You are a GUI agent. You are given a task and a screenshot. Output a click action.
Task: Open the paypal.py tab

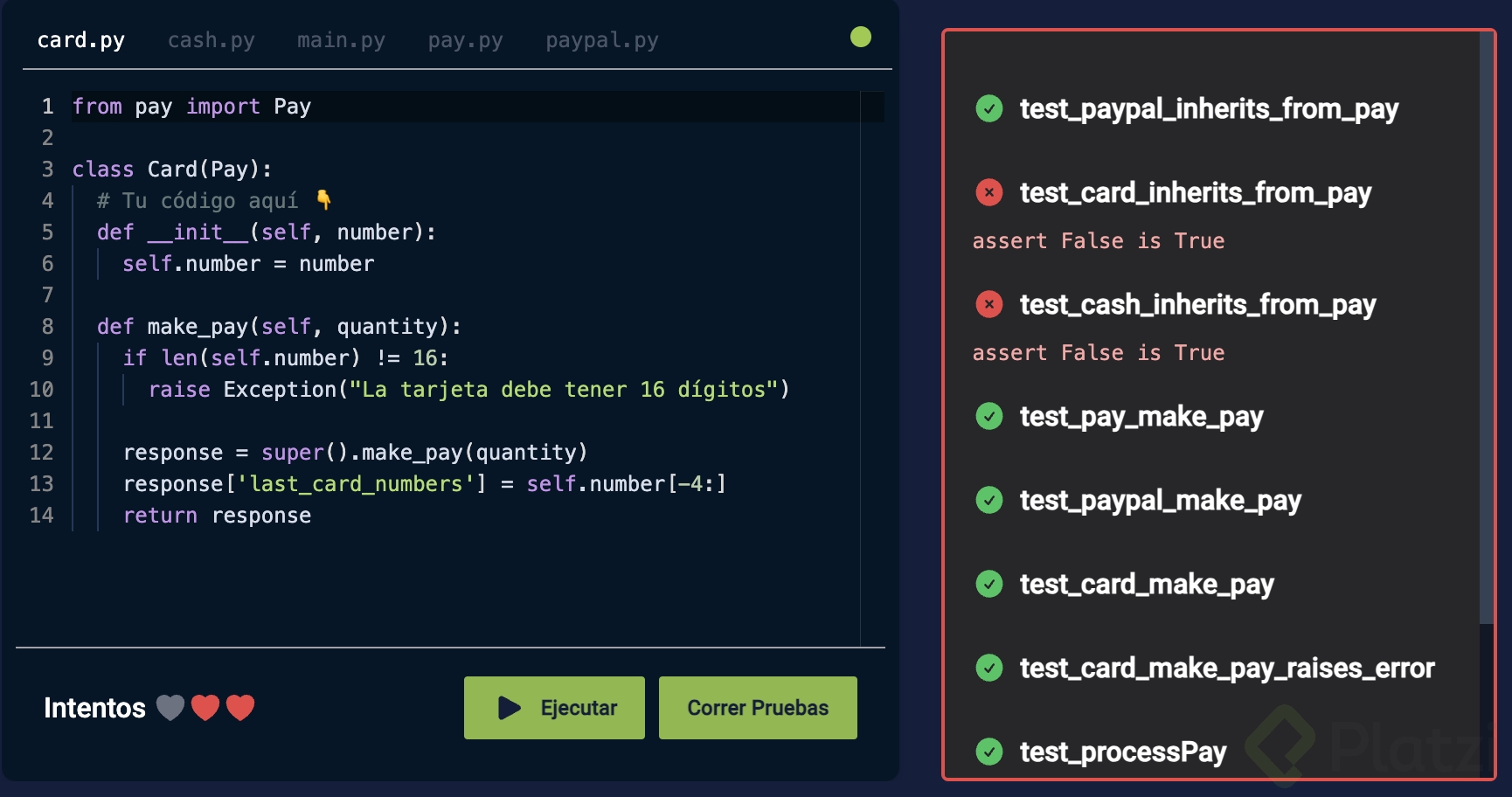coord(602,40)
